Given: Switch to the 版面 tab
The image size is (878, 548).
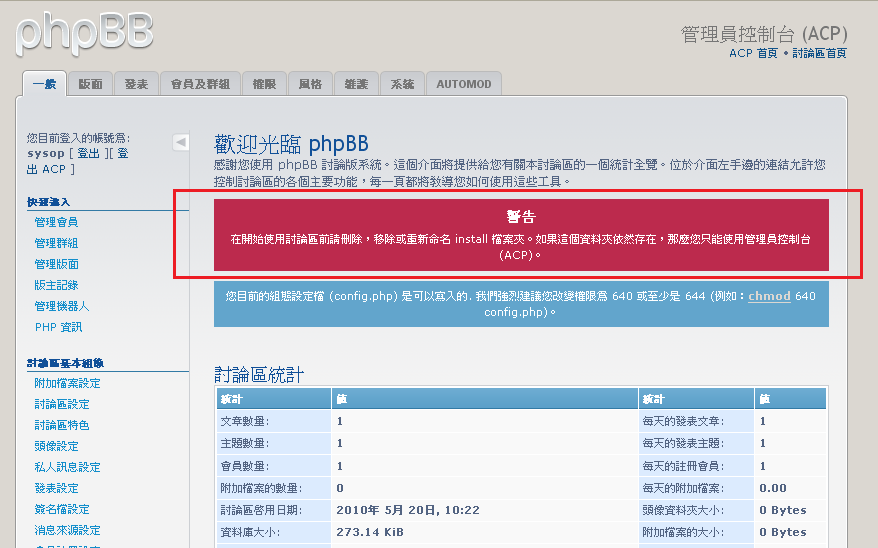Looking at the screenshot, I should [x=90, y=84].
